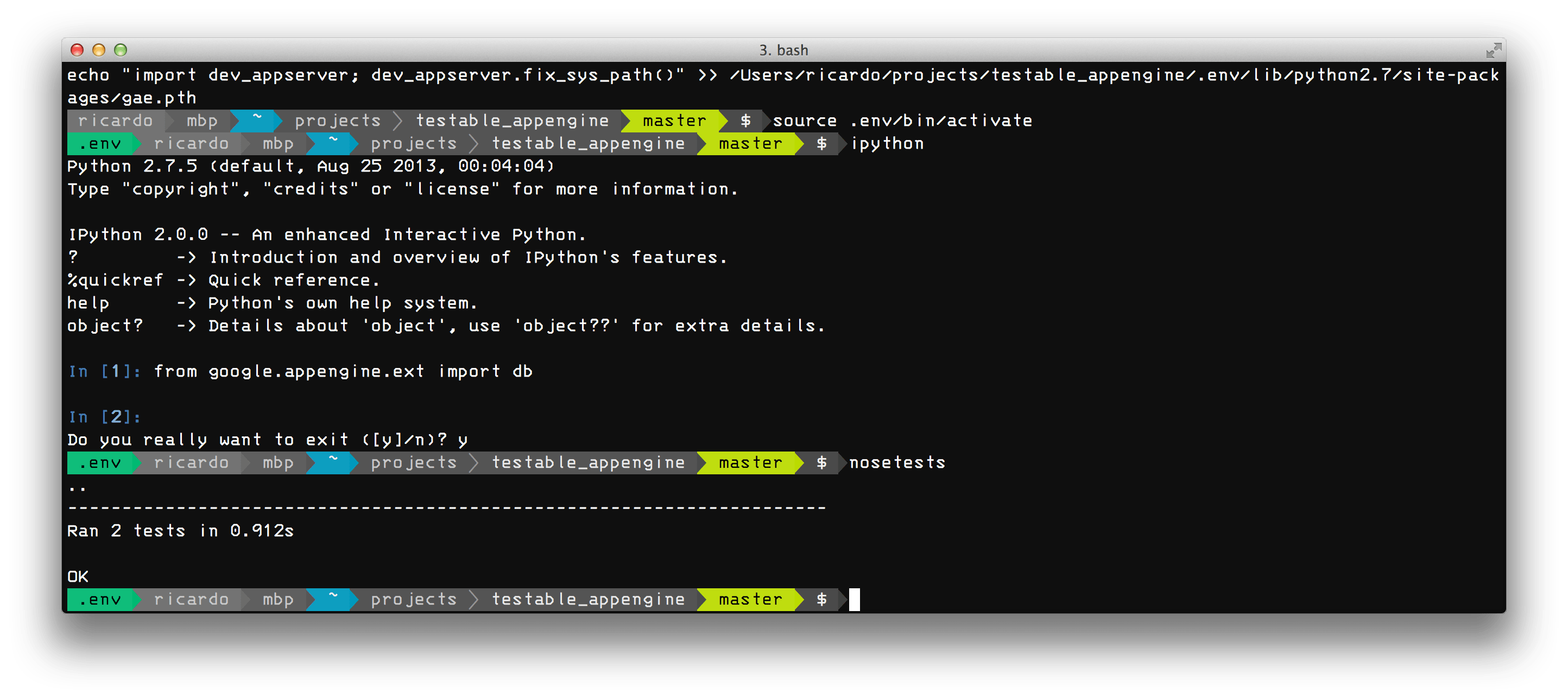Click the yellow master branch indicator
The image size is (1568, 699).
click(x=750, y=599)
